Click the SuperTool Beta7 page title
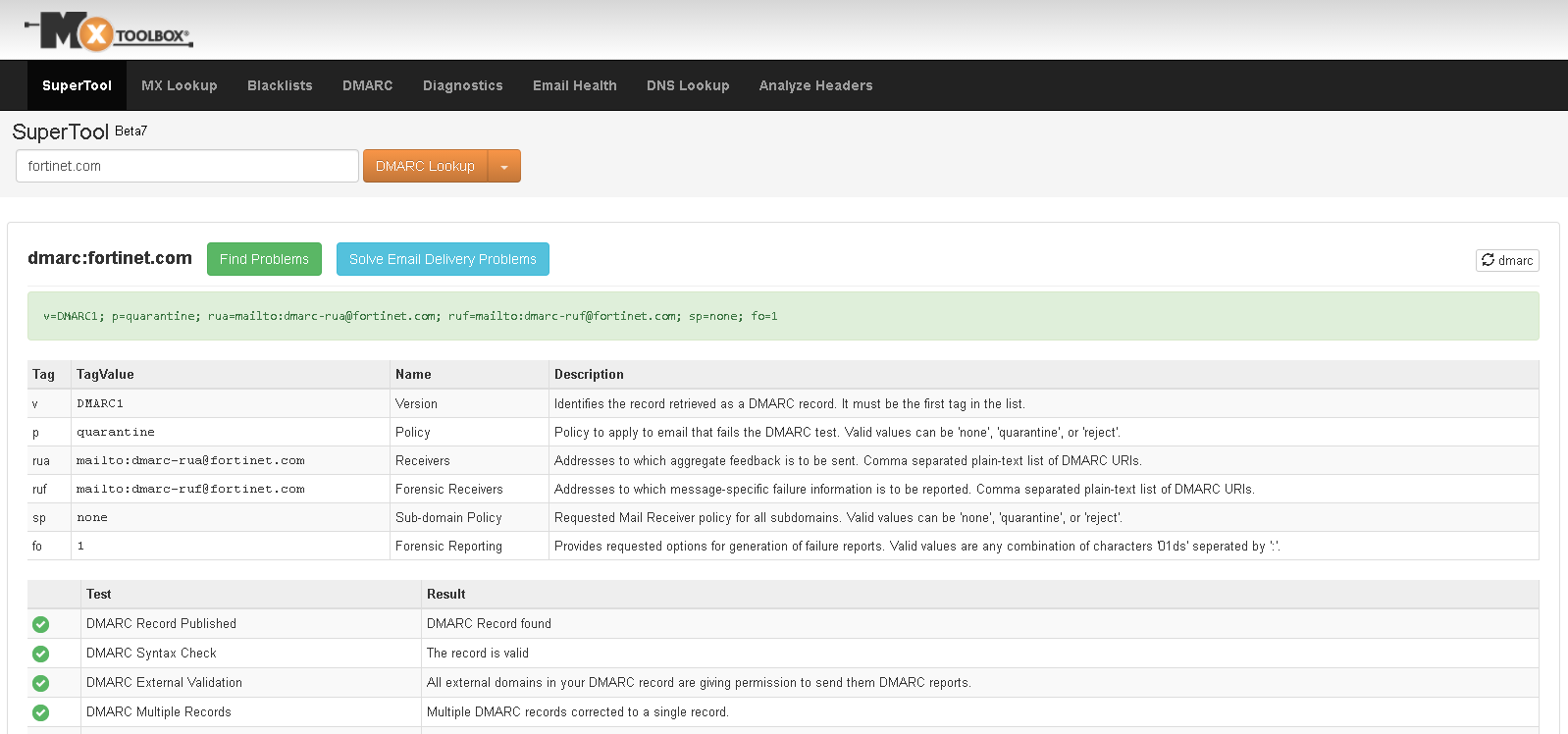Screen dimensions: 1568x734 click(x=79, y=131)
